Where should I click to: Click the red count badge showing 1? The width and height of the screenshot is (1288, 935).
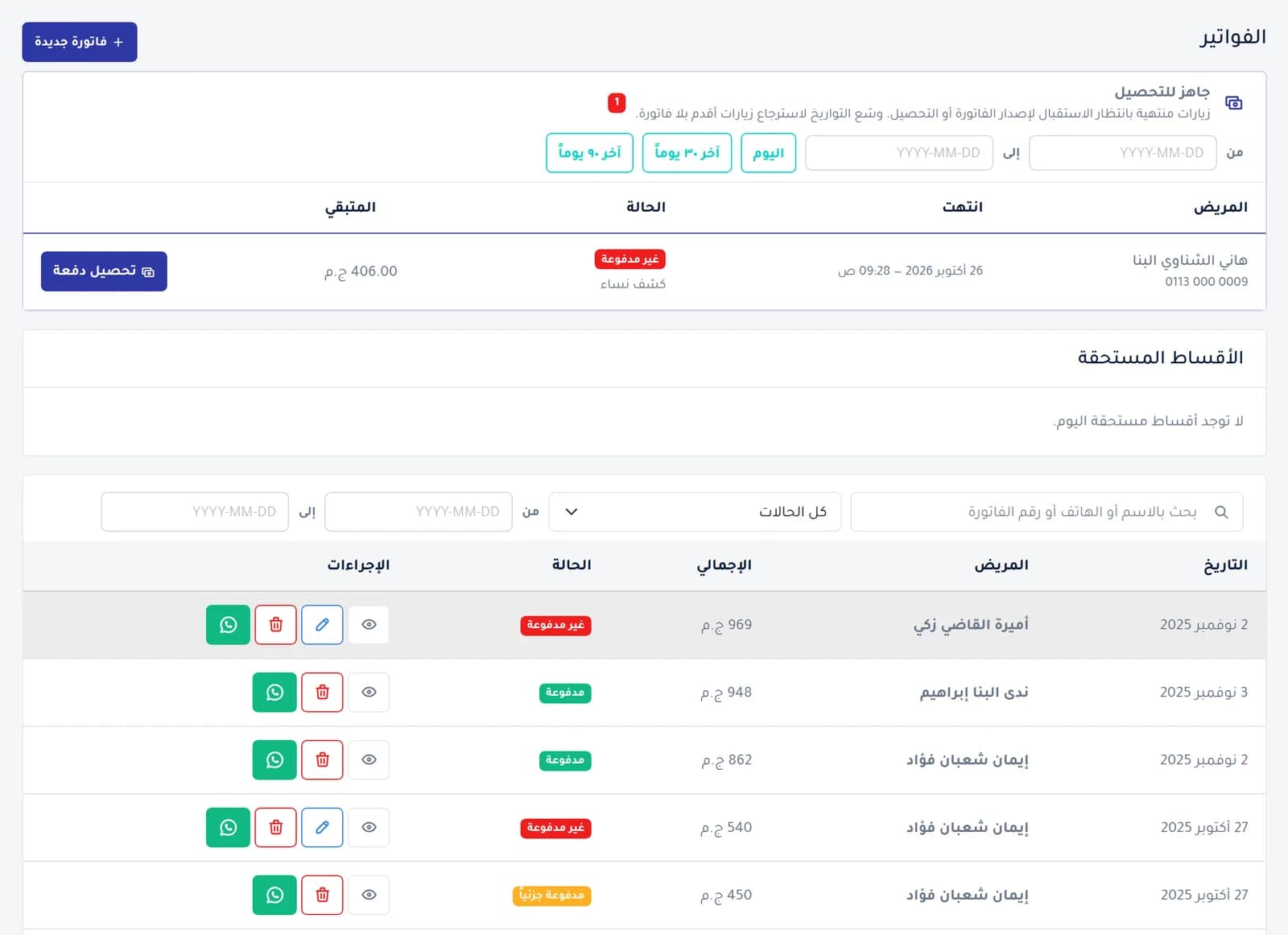coord(617,103)
